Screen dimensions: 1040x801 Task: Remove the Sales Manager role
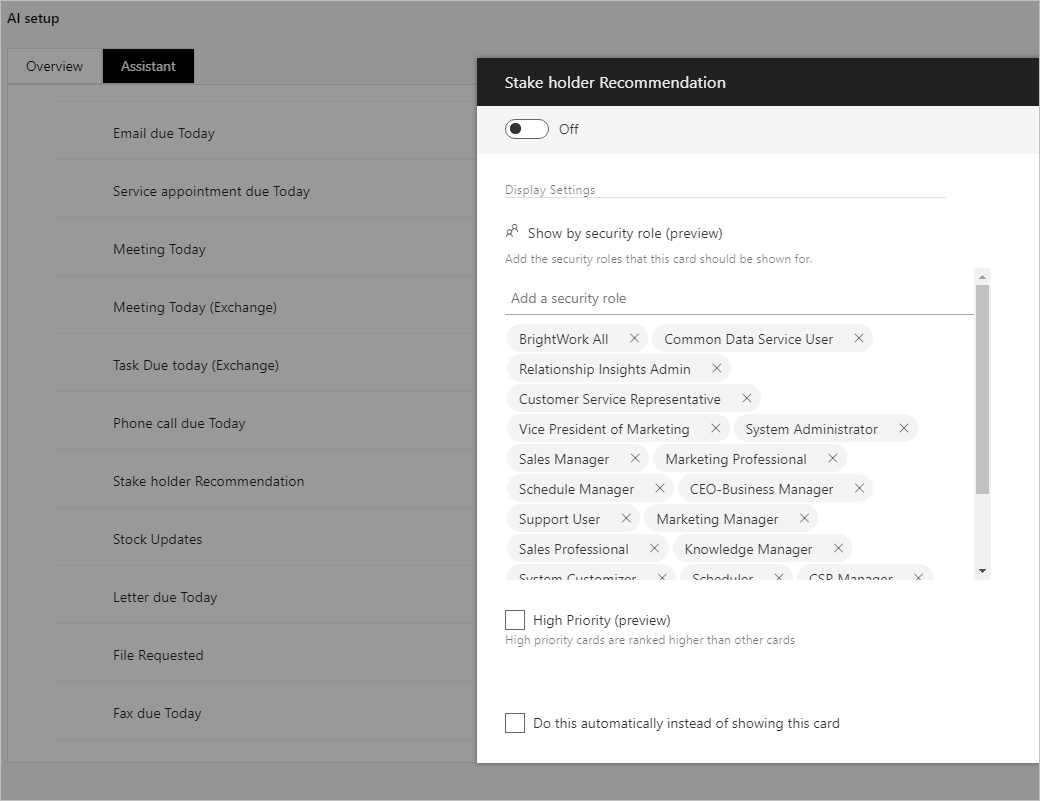tap(635, 458)
